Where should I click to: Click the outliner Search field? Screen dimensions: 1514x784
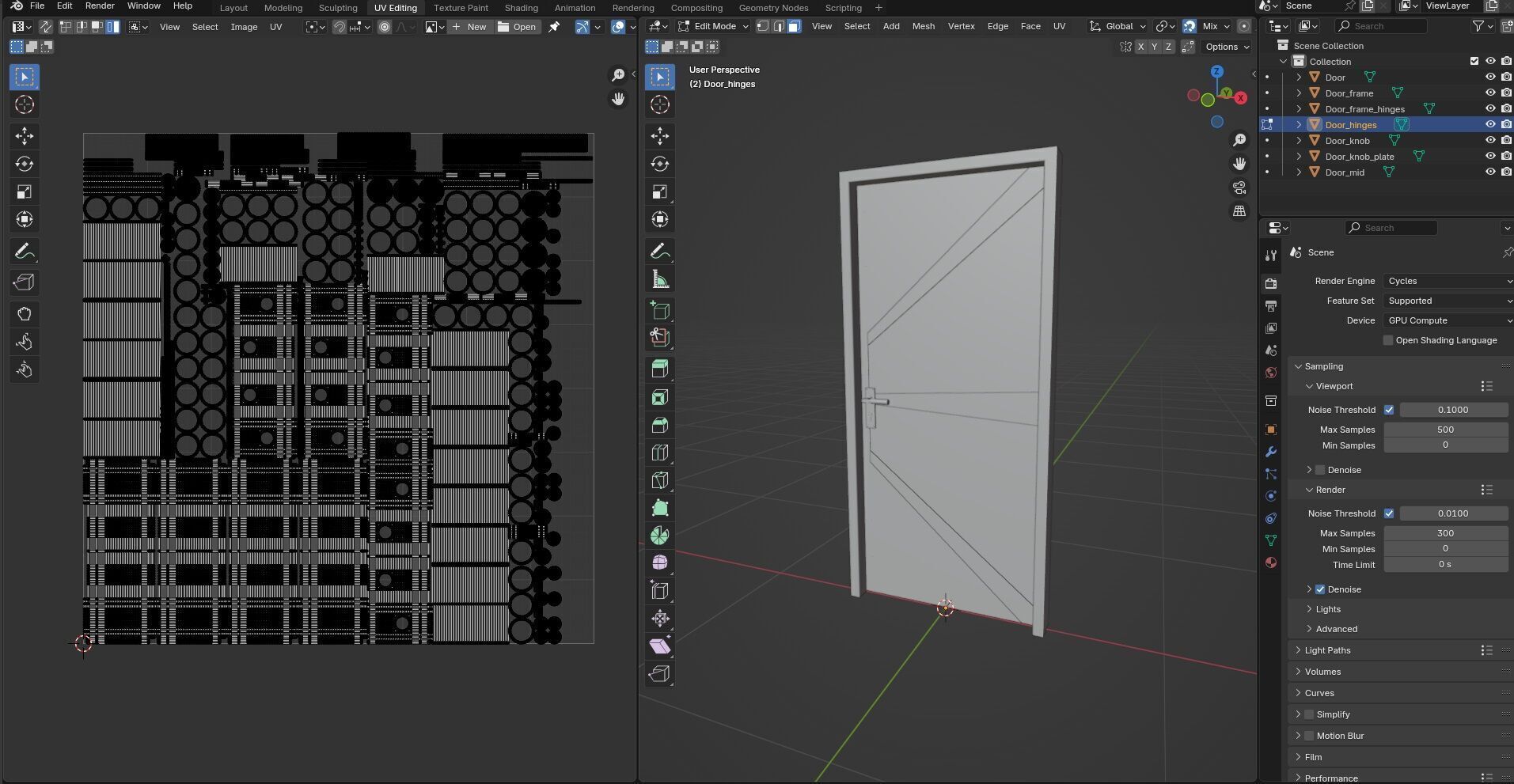pos(1382,26)
